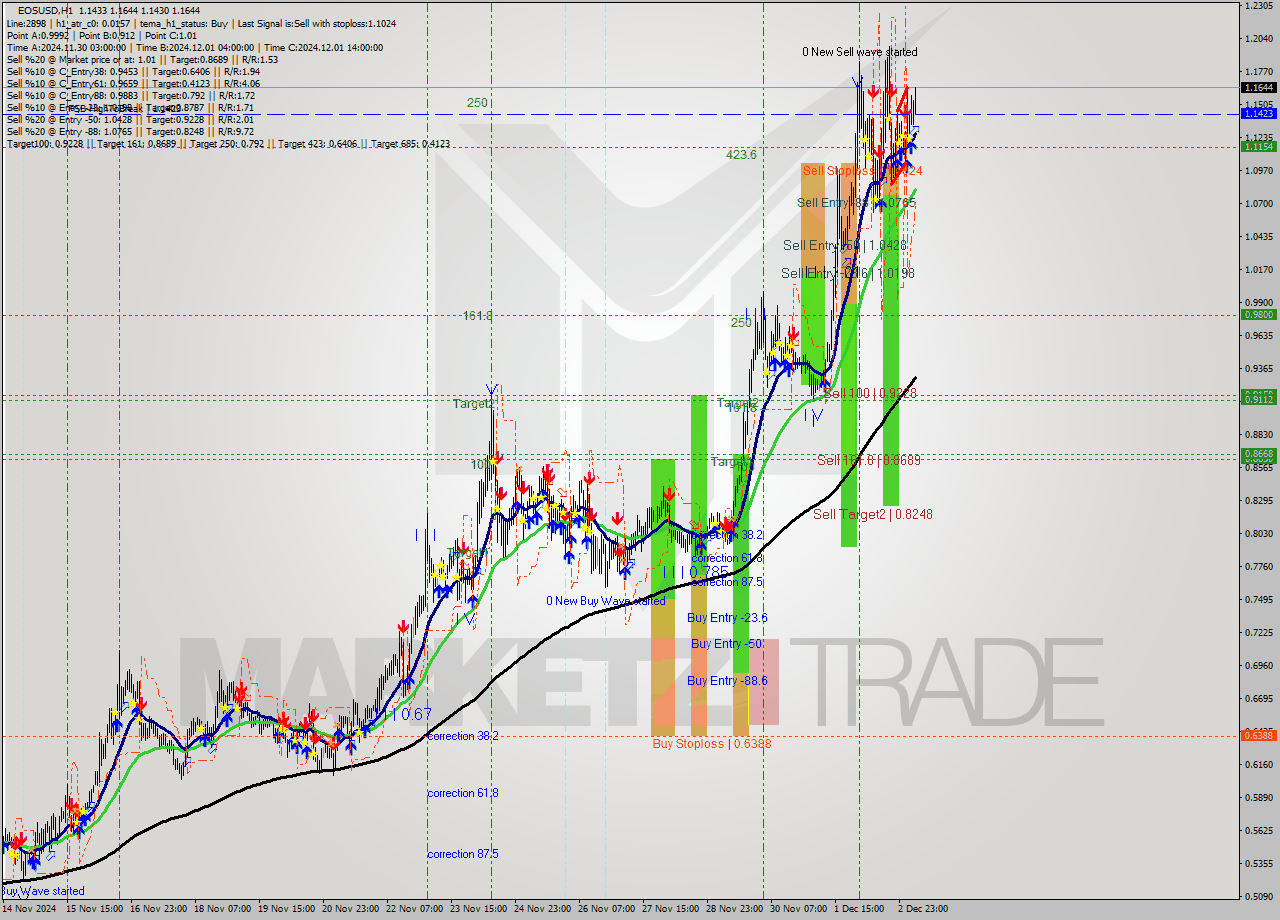Select the 'Sell 100 | 0.9228' label
The width and height of the screenshot is (1280, 920).
(870, 394)
